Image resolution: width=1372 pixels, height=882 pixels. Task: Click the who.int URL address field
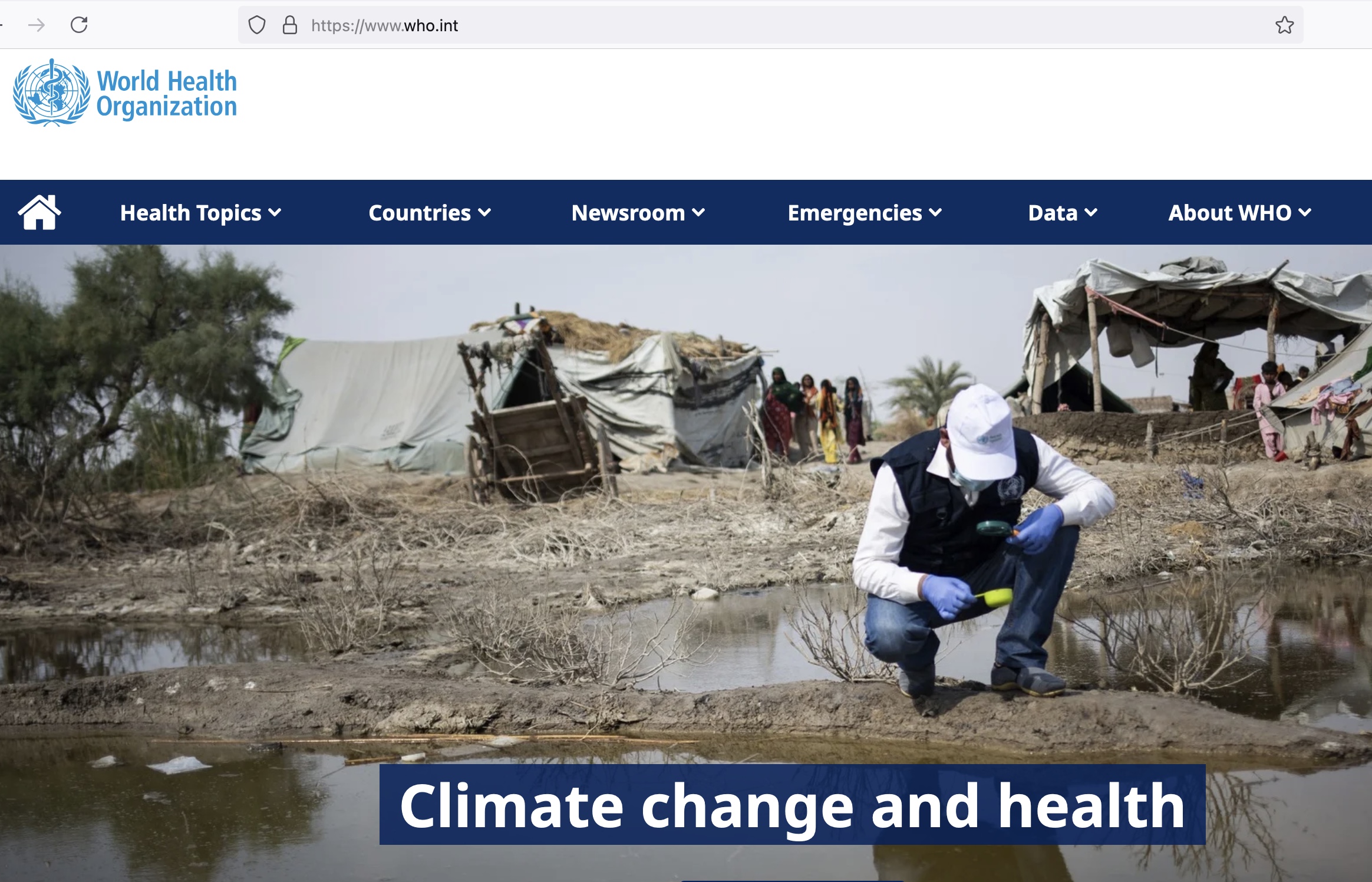[x=770, y=25]
